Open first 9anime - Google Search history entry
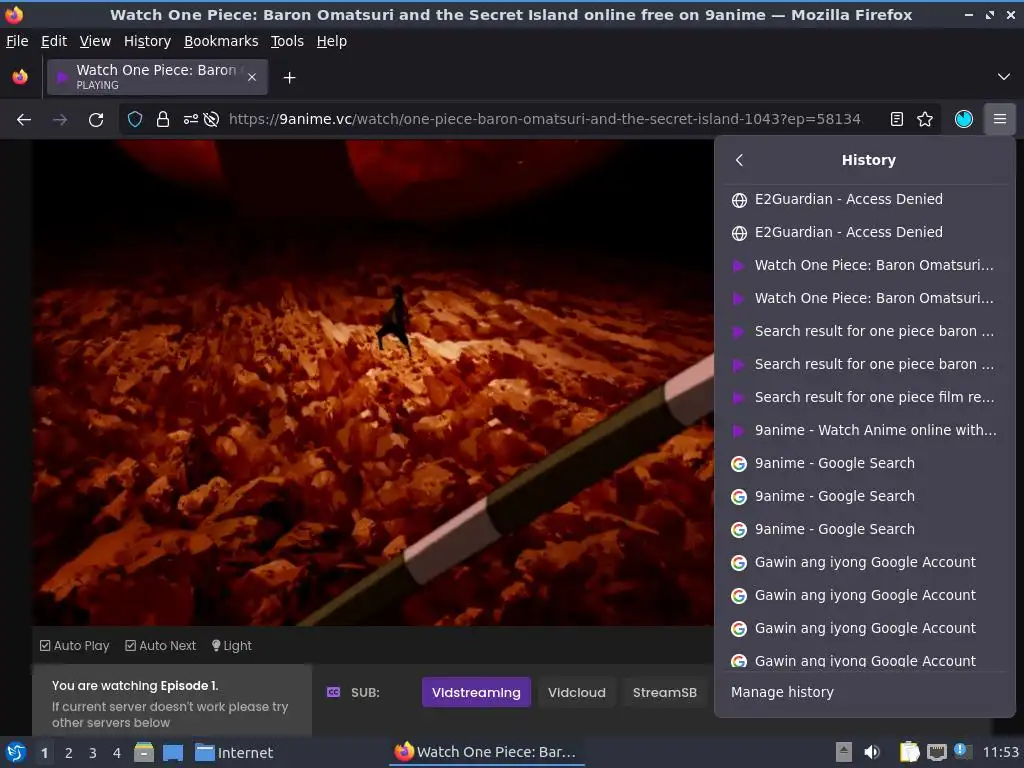 865,464
